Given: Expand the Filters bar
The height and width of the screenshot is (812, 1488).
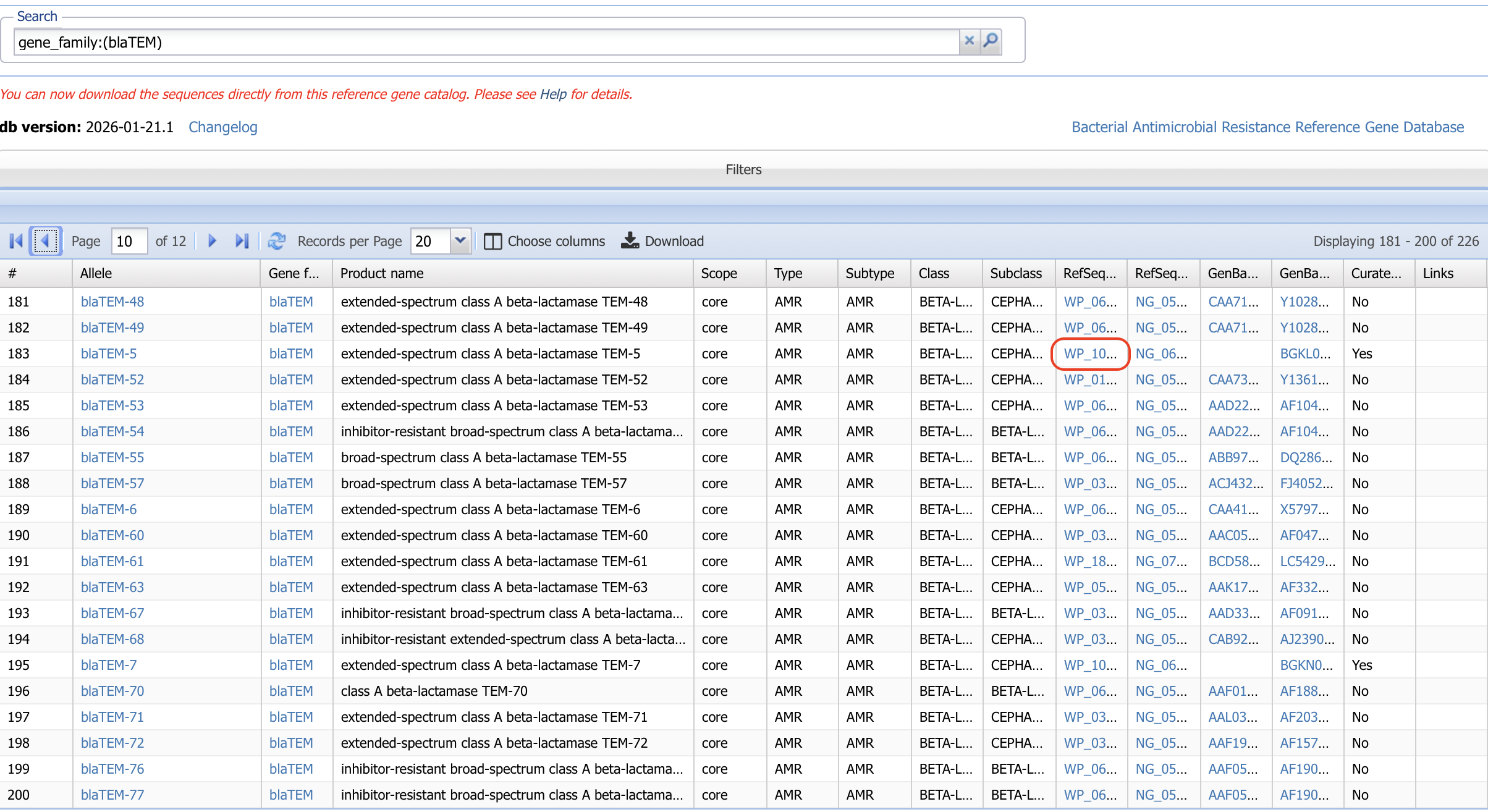Looking at the screenshot, I should point(743,169).
